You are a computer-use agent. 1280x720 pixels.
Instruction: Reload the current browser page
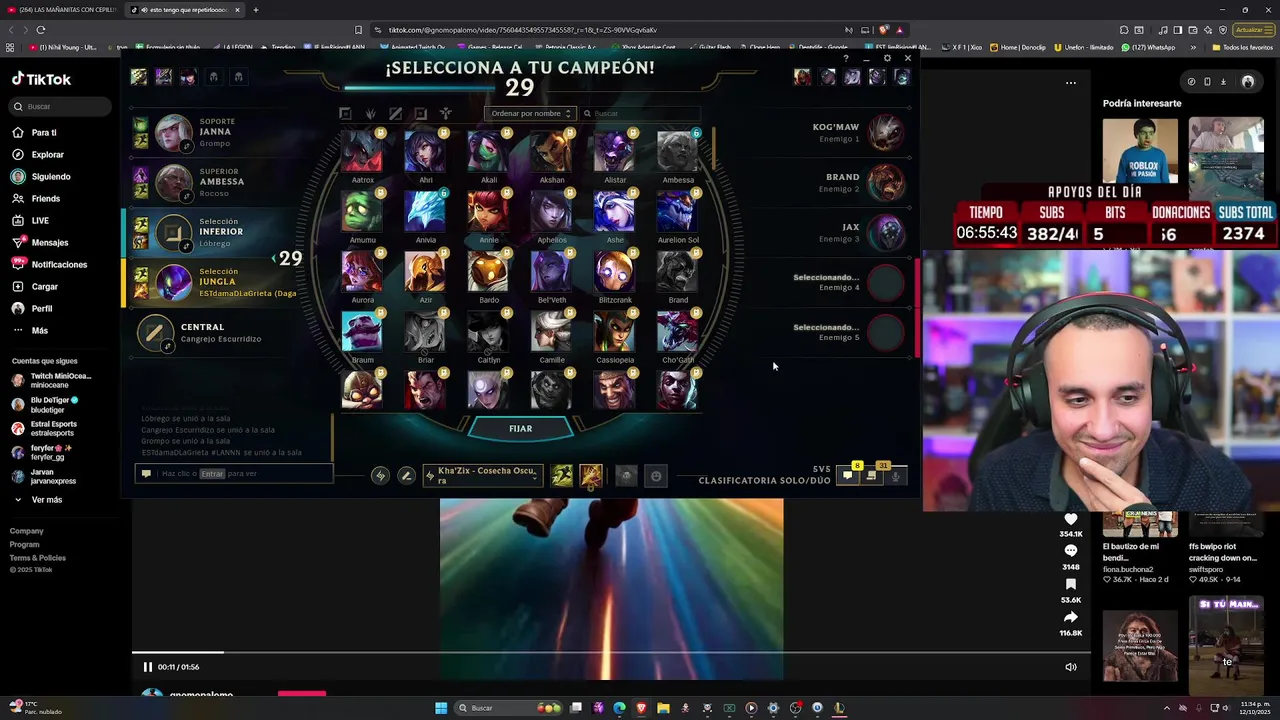(41, 30)
